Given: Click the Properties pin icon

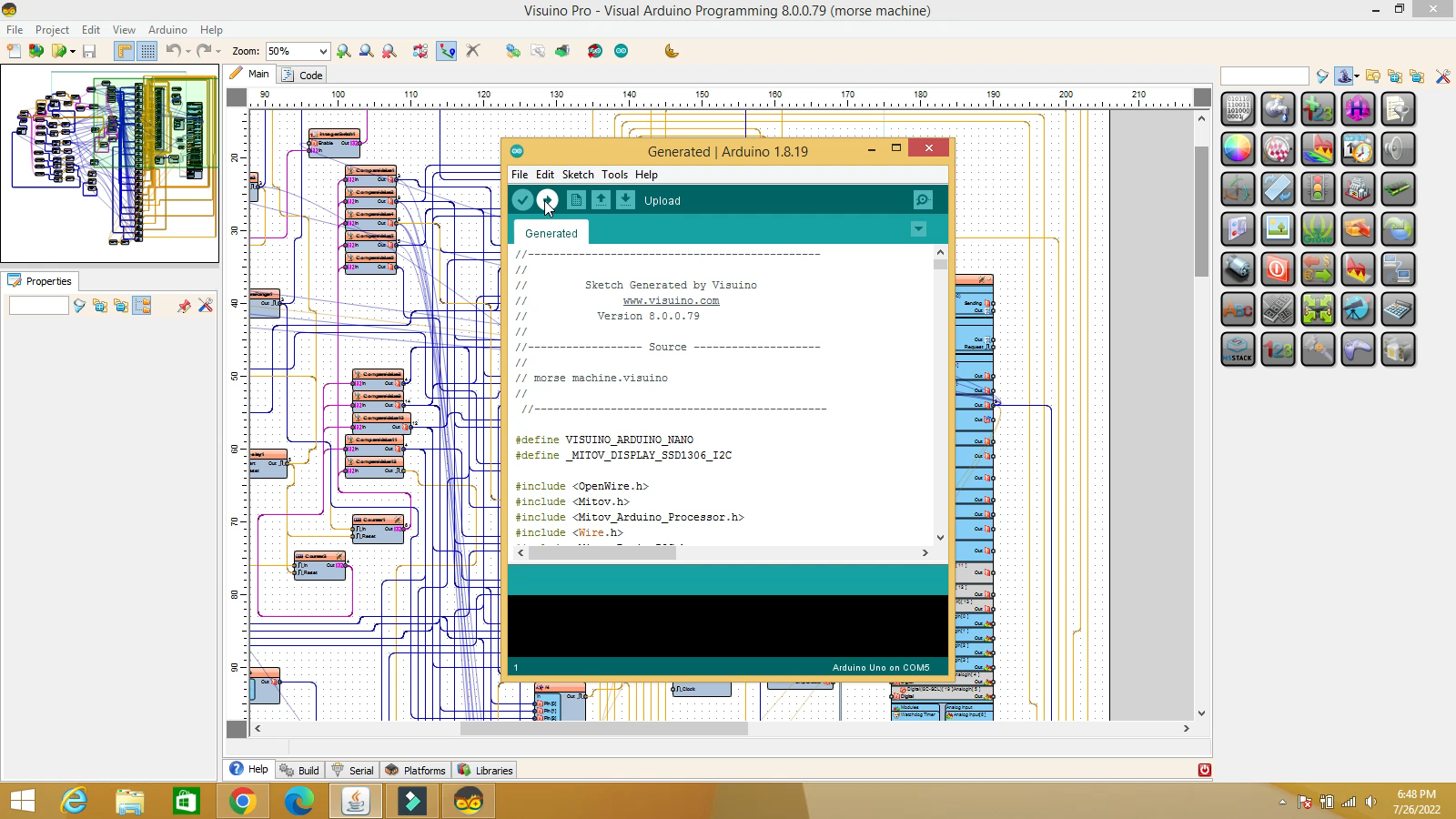Looking at the screenshot, I should (x=184, y=306).
